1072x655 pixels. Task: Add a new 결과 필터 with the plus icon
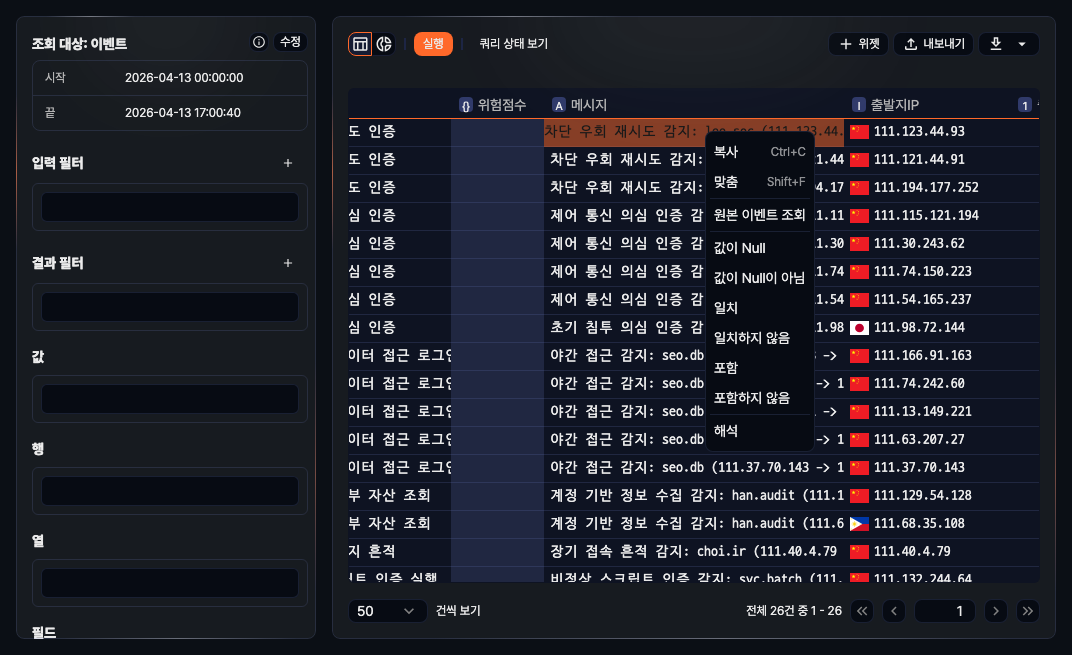click(287, 263)
